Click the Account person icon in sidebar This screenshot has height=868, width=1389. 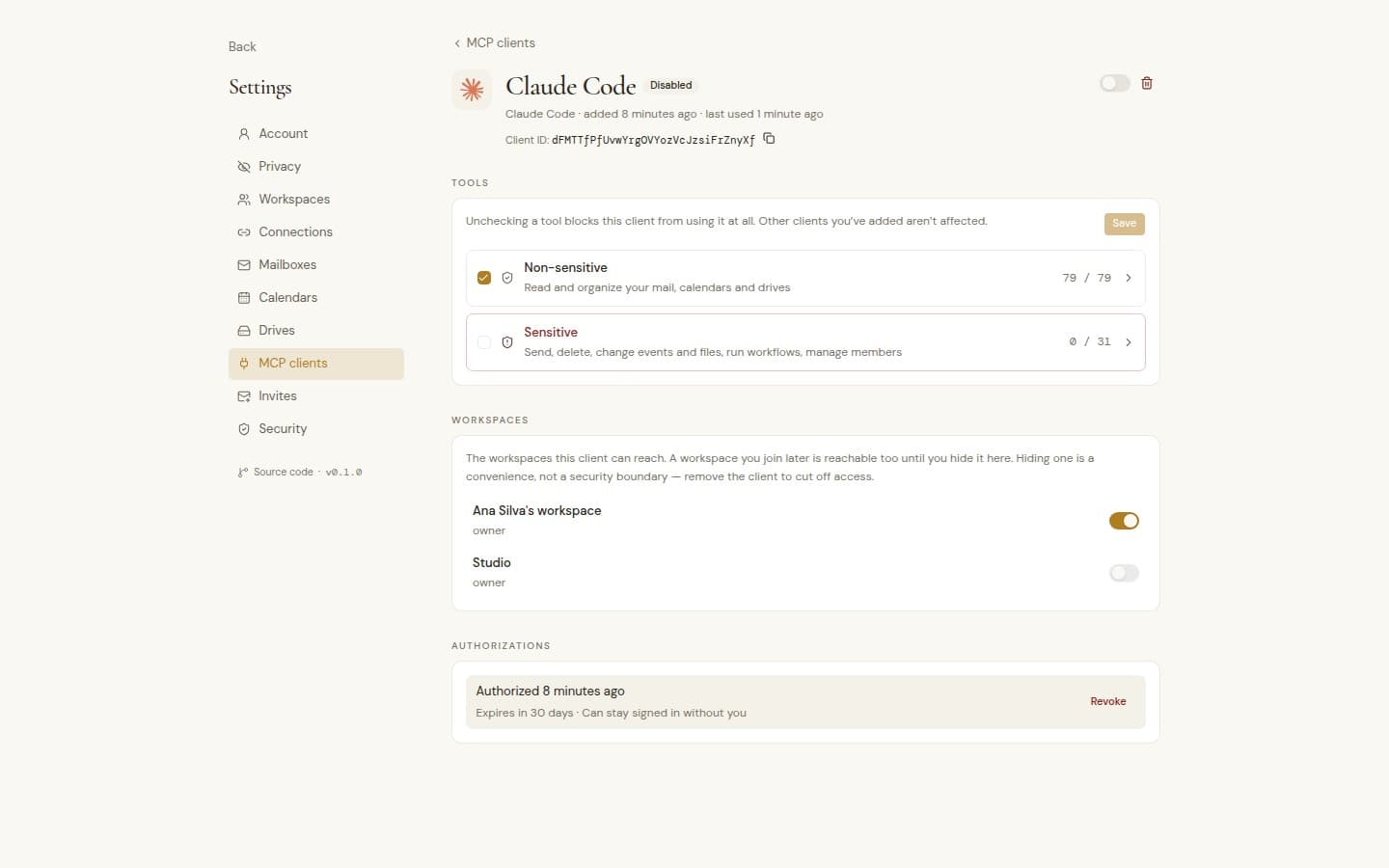(244, 134)
